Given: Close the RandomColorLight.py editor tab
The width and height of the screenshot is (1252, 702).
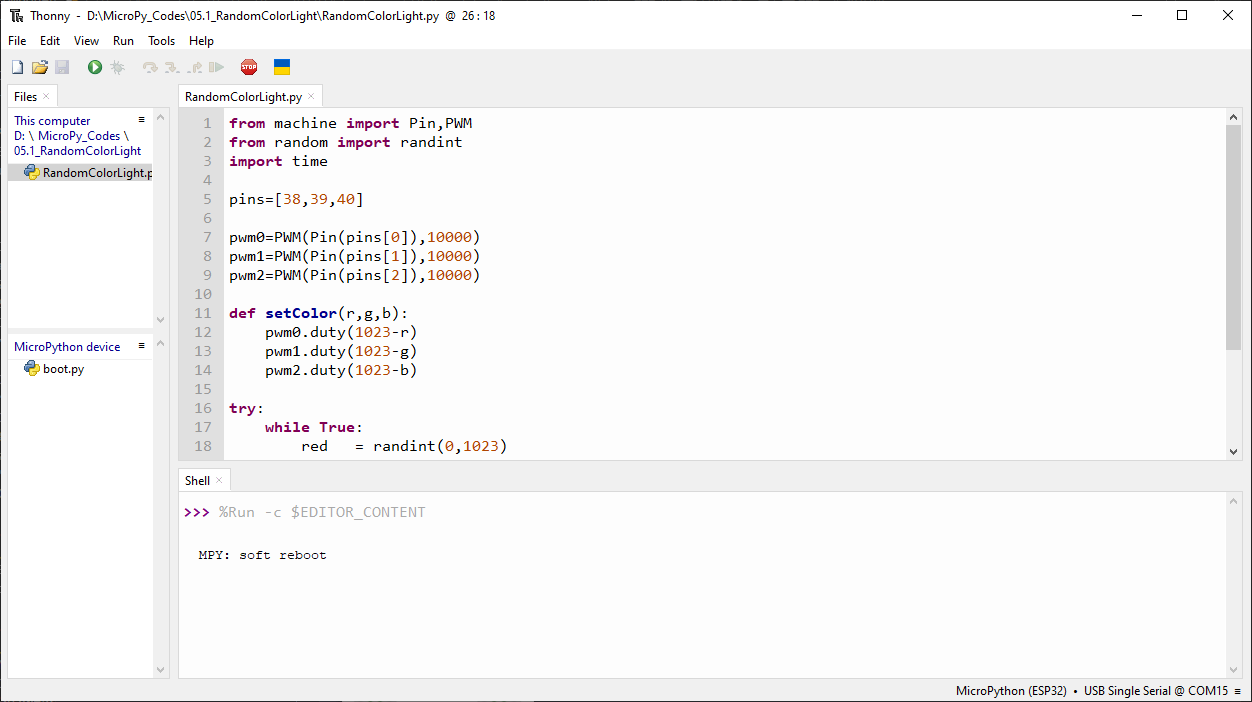Looking at the screenshot, I should pos(311,96).
